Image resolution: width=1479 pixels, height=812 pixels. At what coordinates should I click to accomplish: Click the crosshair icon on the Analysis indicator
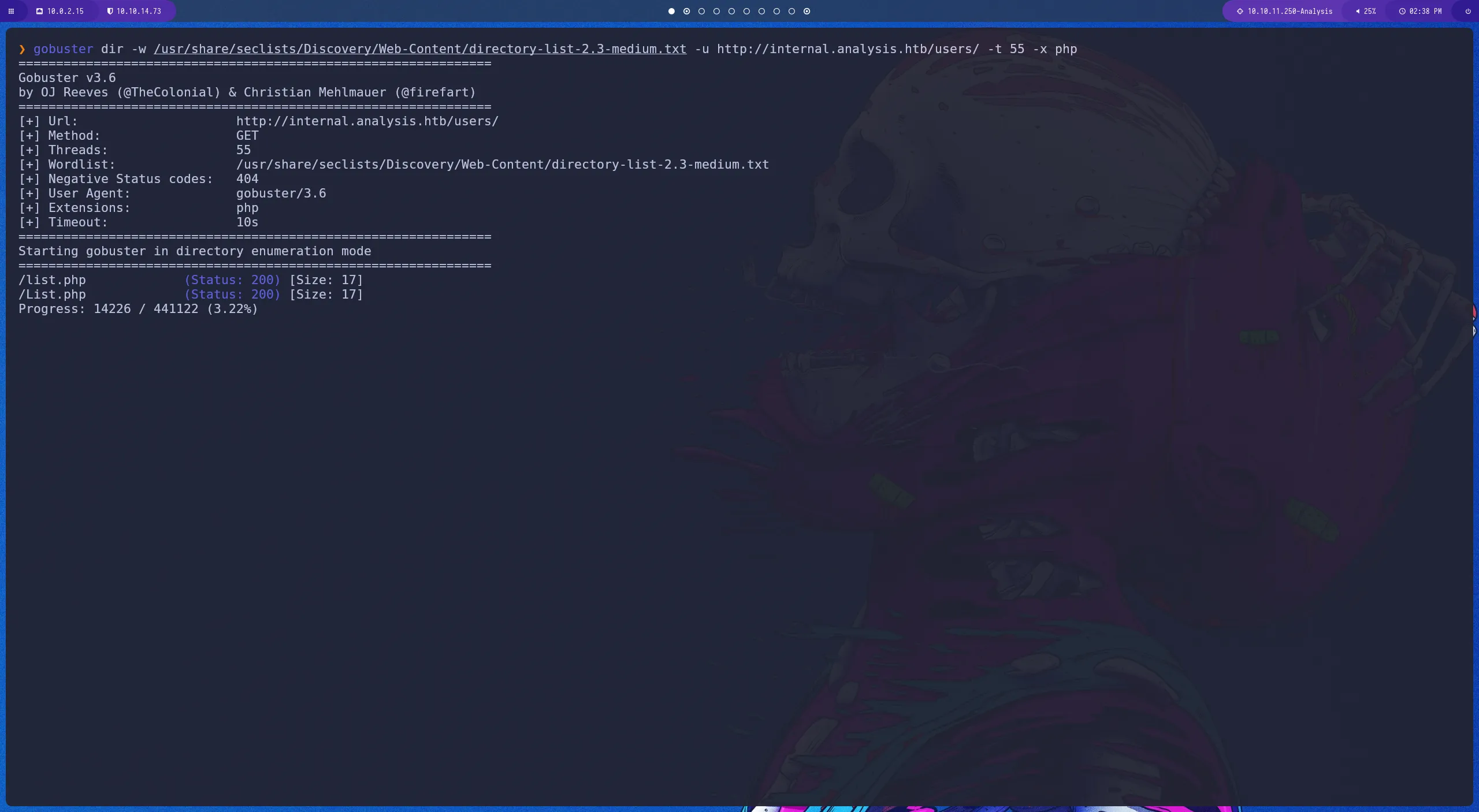1239,11
